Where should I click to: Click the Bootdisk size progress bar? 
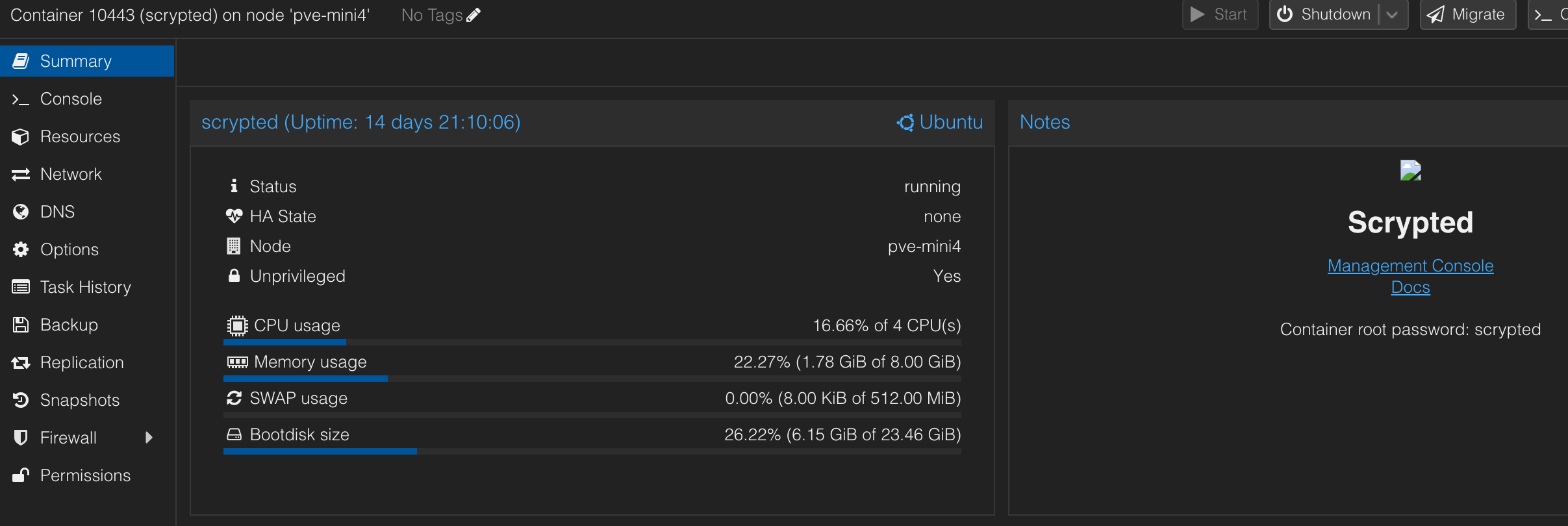(x=592, y=451)
